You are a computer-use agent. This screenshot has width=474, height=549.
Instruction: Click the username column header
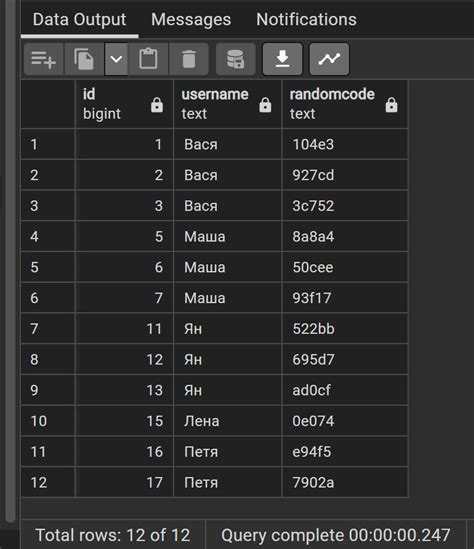tap(228, 104)
